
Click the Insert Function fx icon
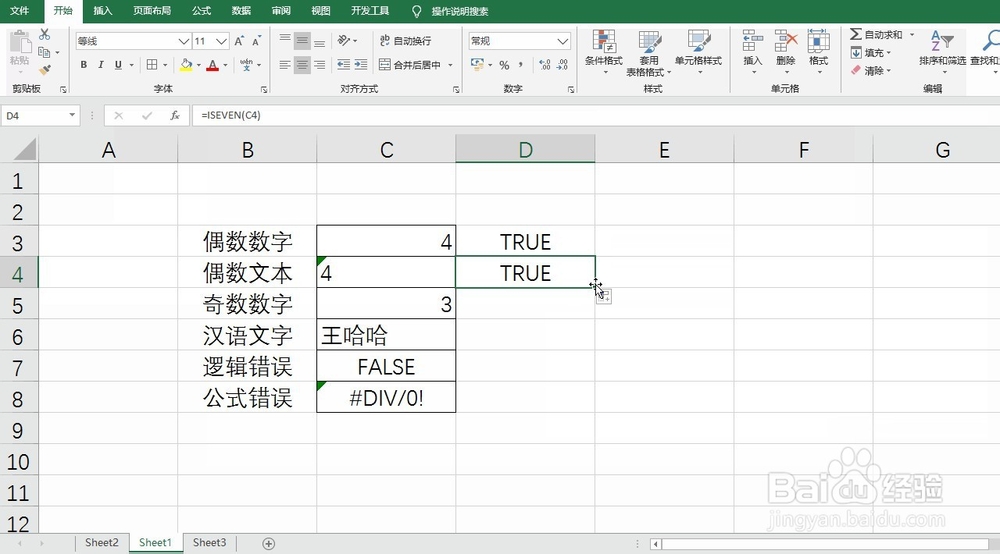tap(175, 115)
